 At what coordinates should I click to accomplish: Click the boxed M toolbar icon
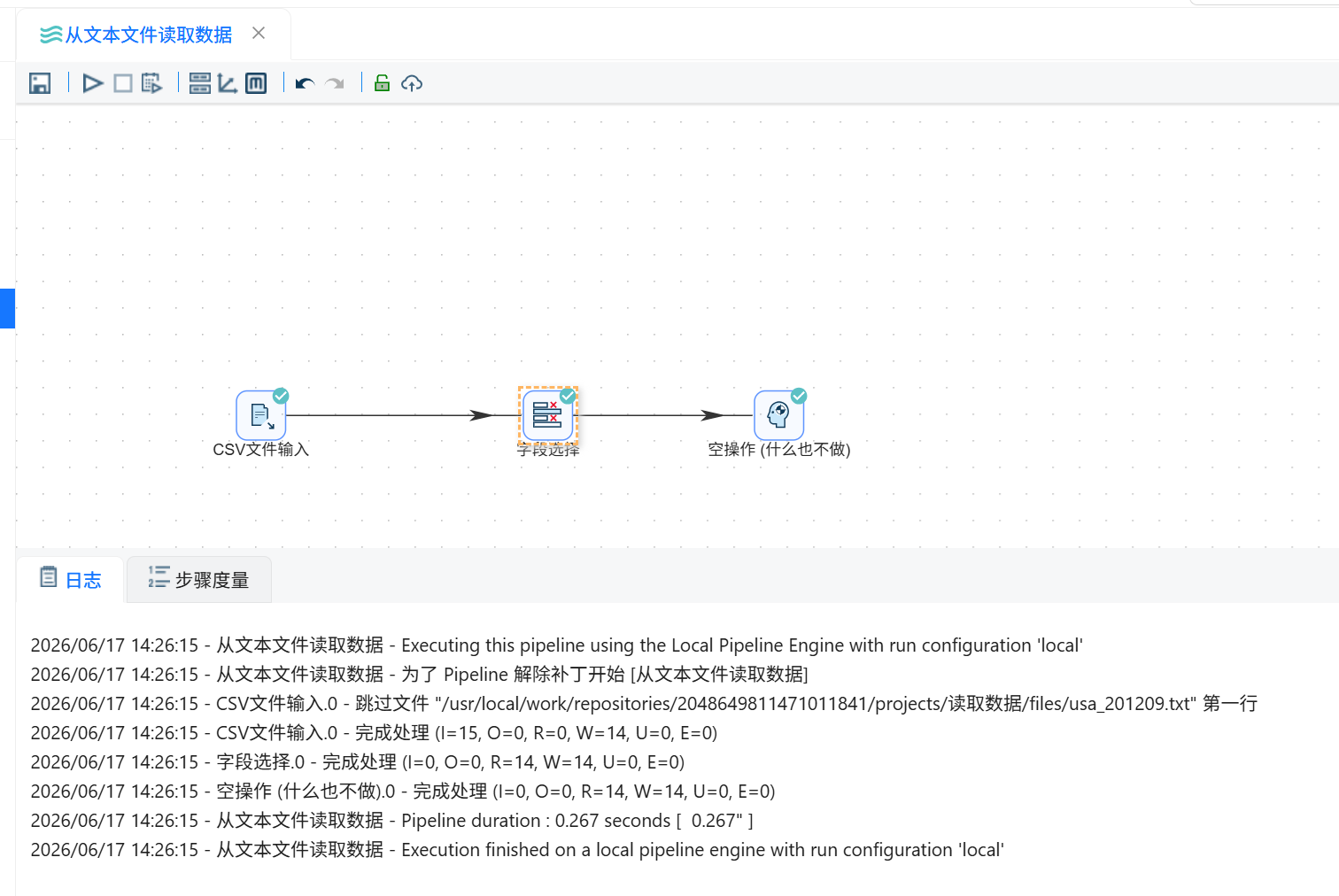pos(256,83)
